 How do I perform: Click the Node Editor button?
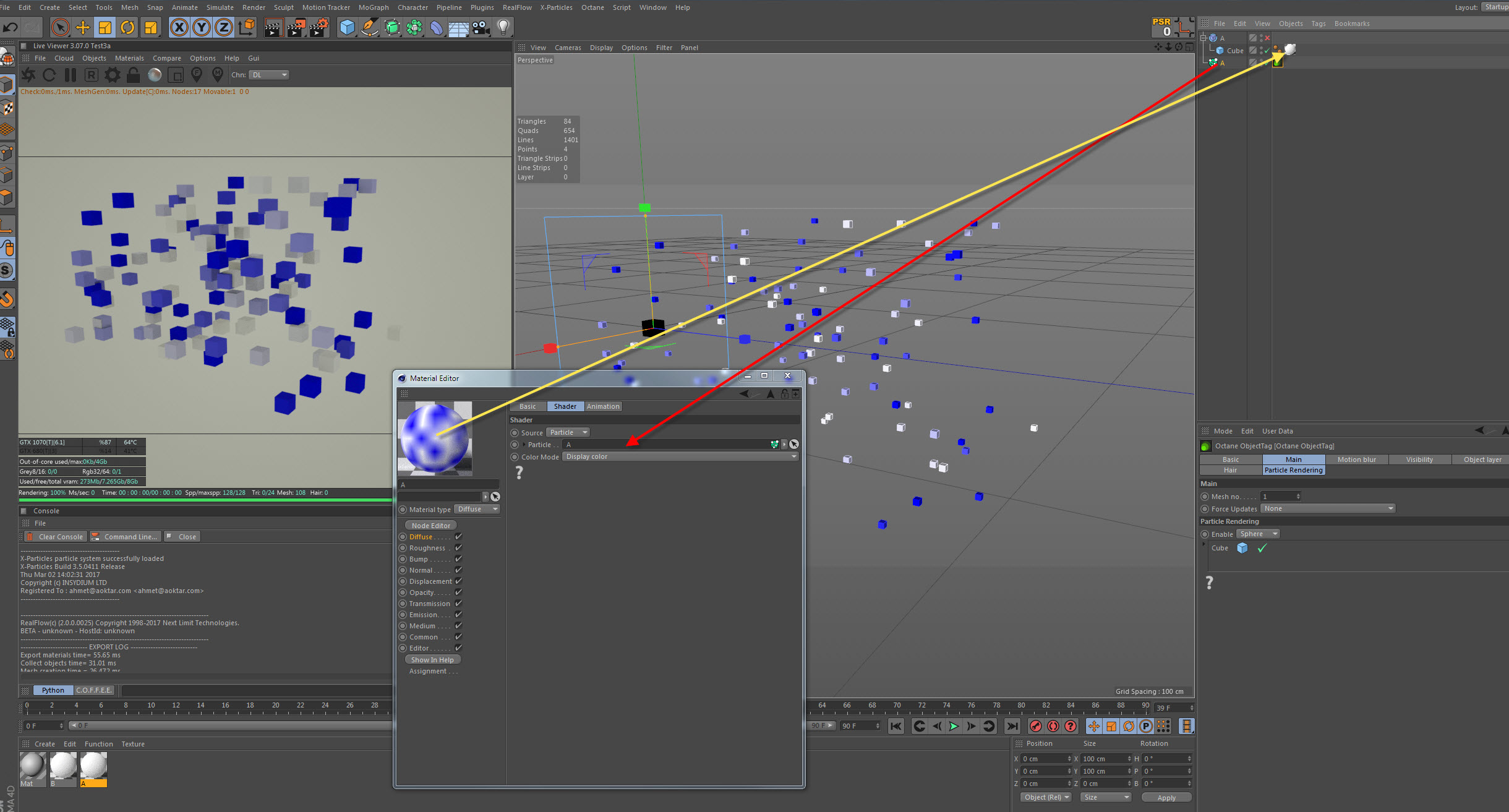click(430, 526)
